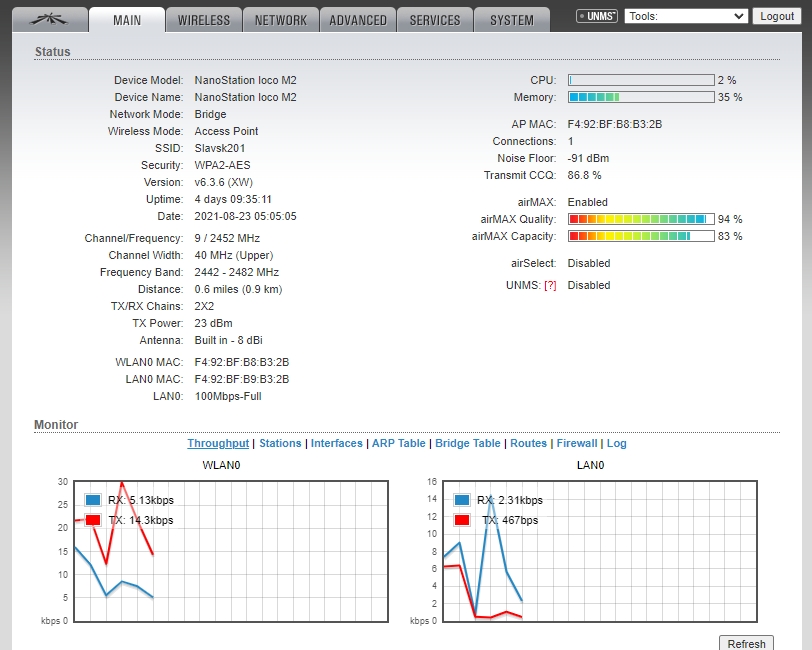The width and height of the screenshot is (812, 650).
Task: Switch to the WIRELESS tab
Action: [x=204, y=20]
